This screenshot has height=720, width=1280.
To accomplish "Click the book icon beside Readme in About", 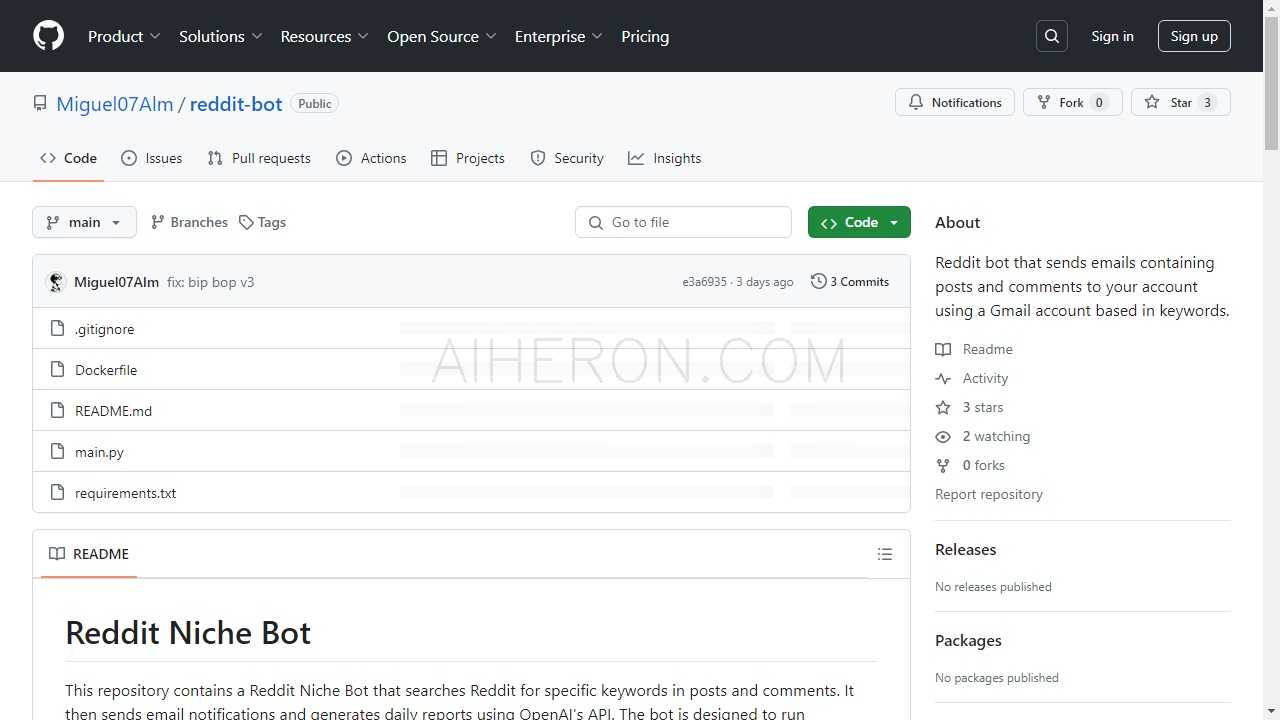I will (x=943, y=349).
